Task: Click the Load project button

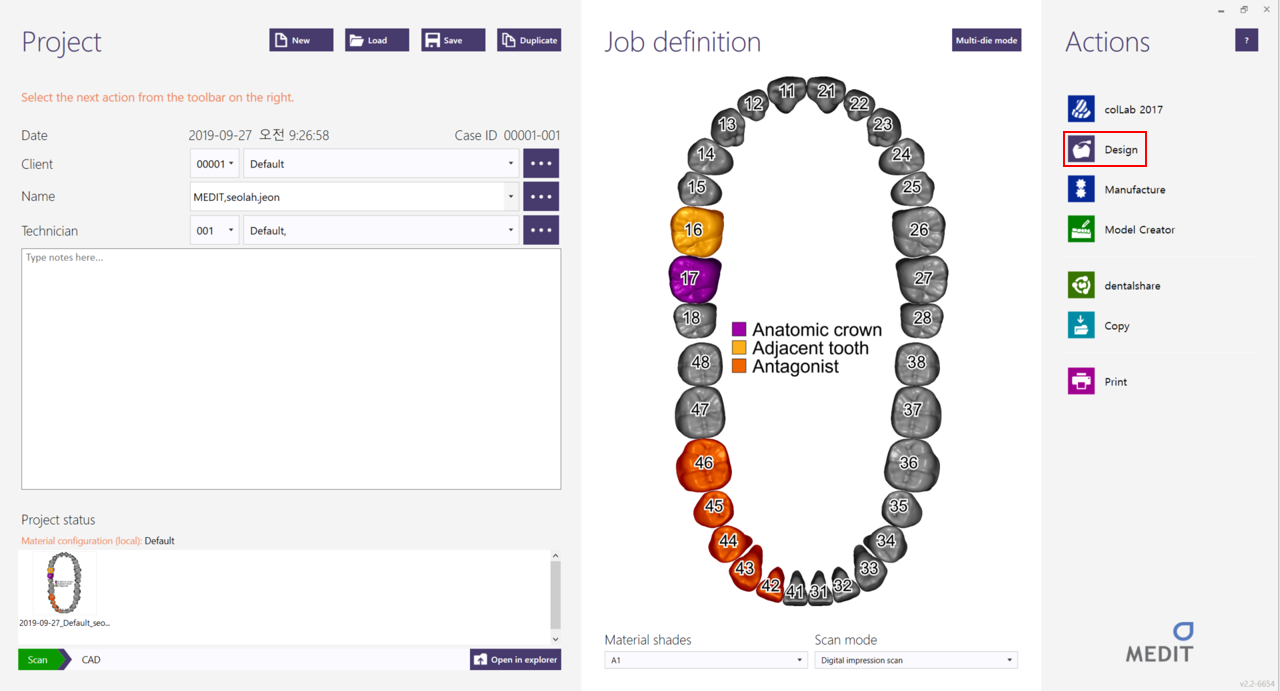Action: click(x=377, y=40)
